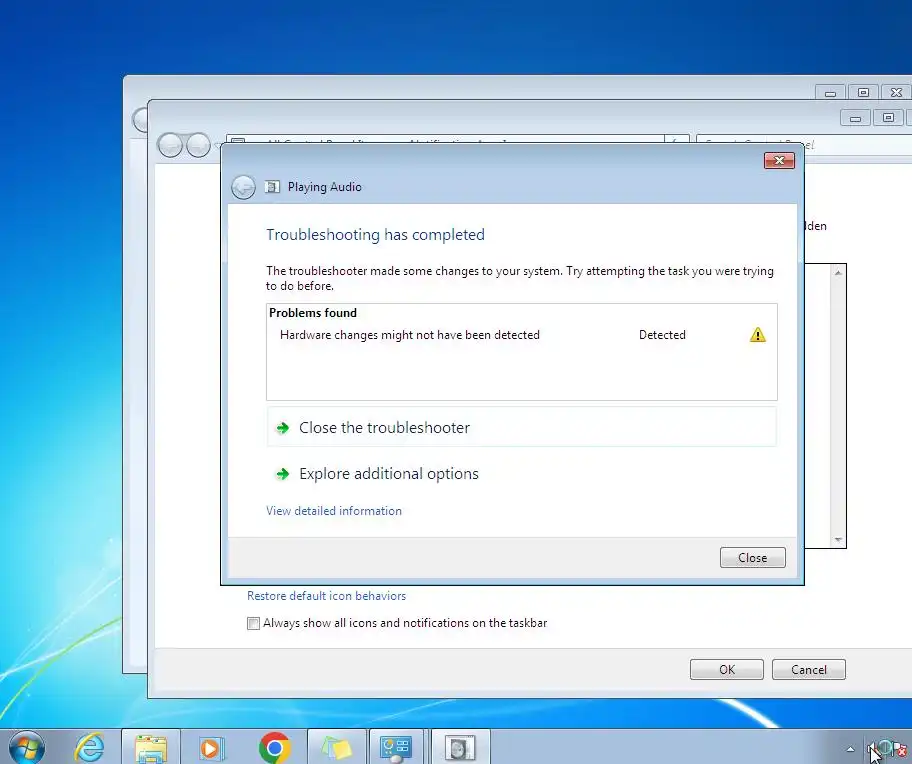Close the Playing Audio dialog with red X
The height and width of the screenshot is (764, 912).
779,160
